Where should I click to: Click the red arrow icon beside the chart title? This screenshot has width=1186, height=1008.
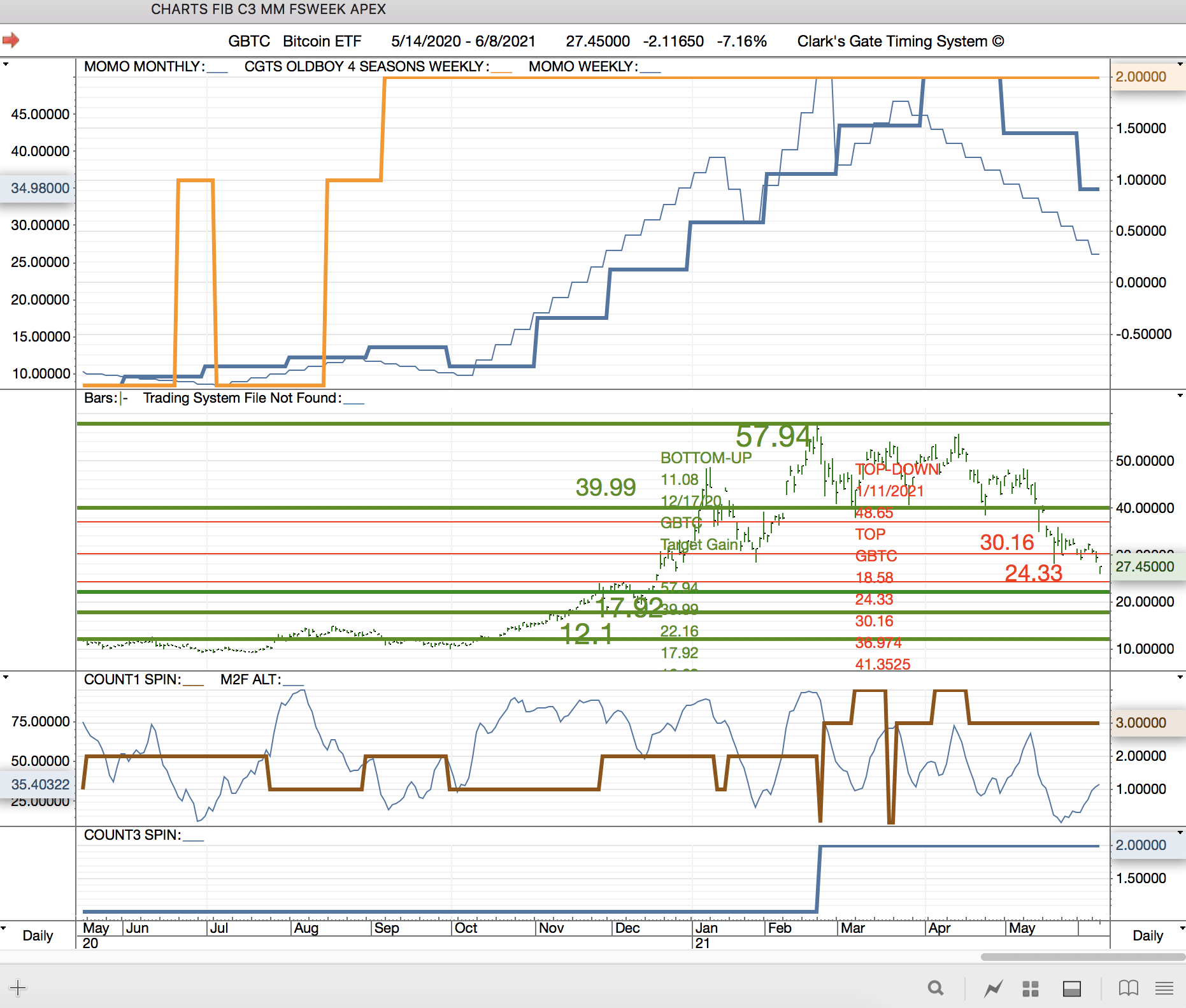(x=11, y=41)
